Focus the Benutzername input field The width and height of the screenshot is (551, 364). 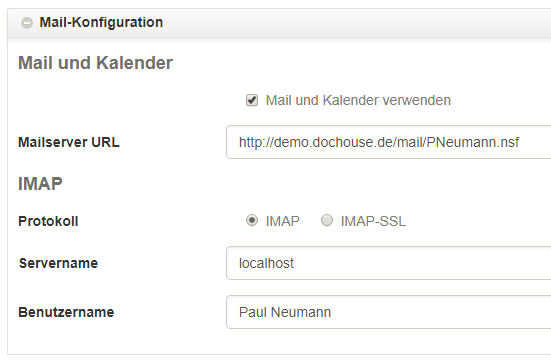(389, 312)
